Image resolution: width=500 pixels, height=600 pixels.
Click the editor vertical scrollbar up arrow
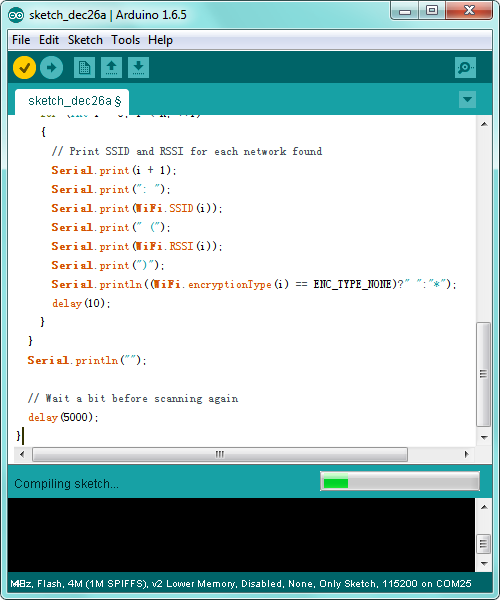click(x=484, y=124)
